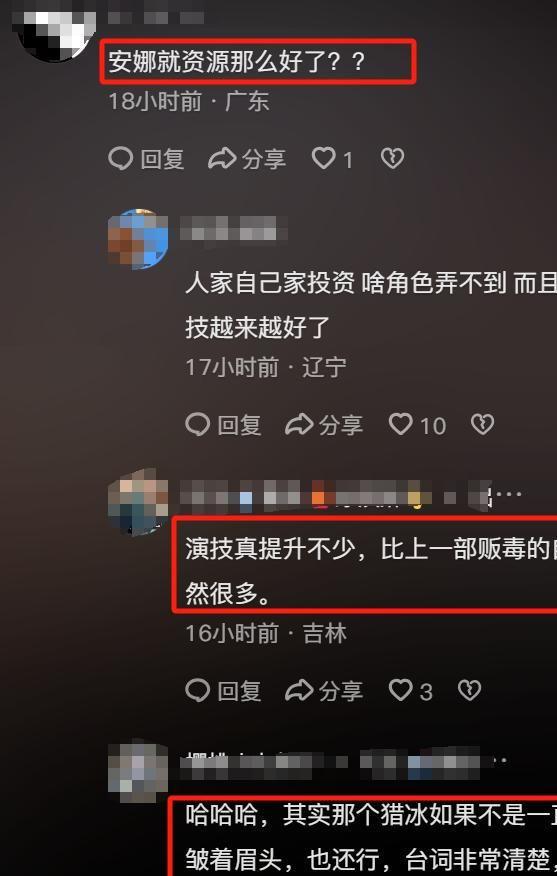Image resolution: width=557 pixels, height=876 pixels.
Task: Open the comment 安娜就资源那么好了
Action: coord(237,61)
